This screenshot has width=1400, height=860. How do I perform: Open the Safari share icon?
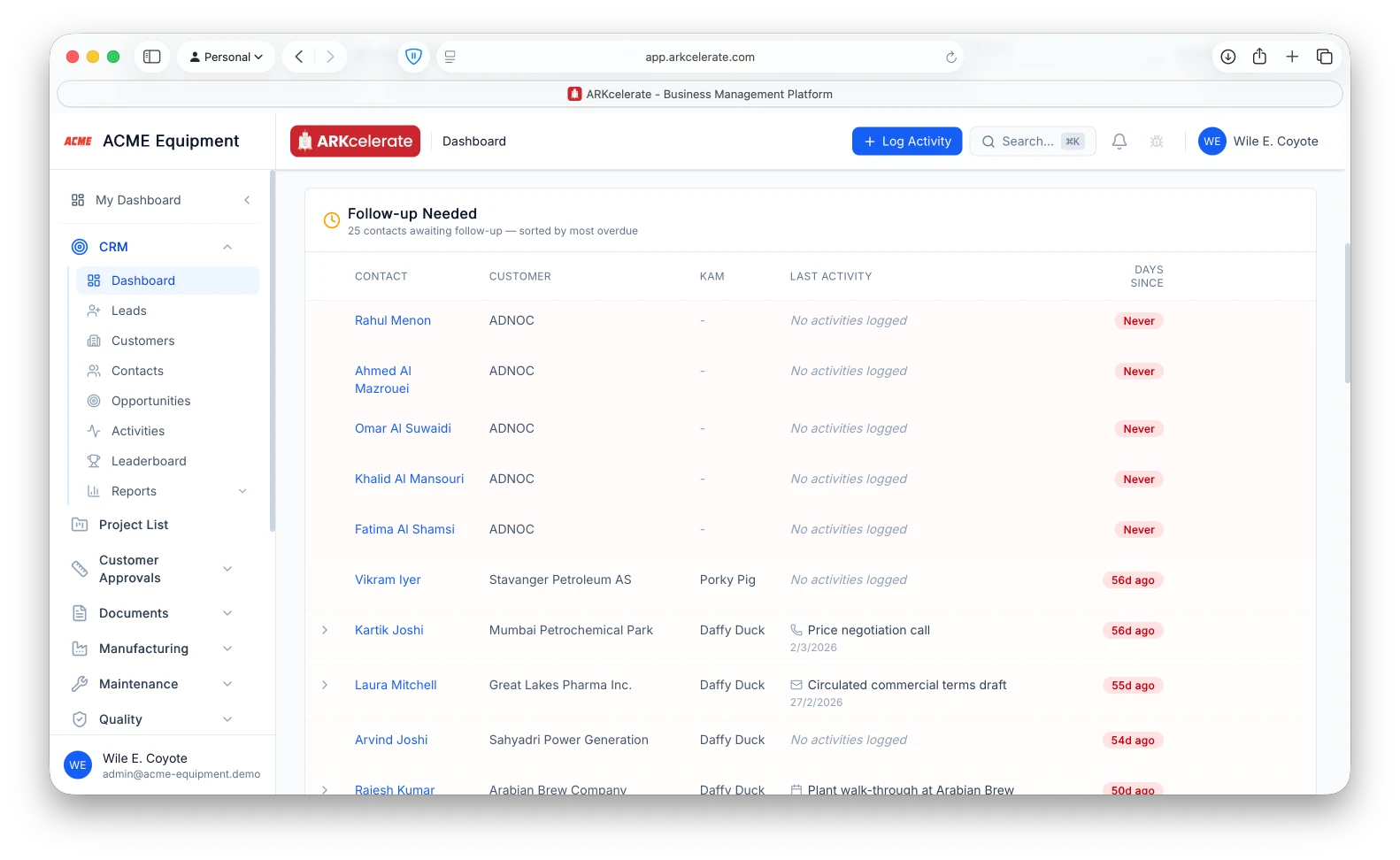(x=1259, y=57)
